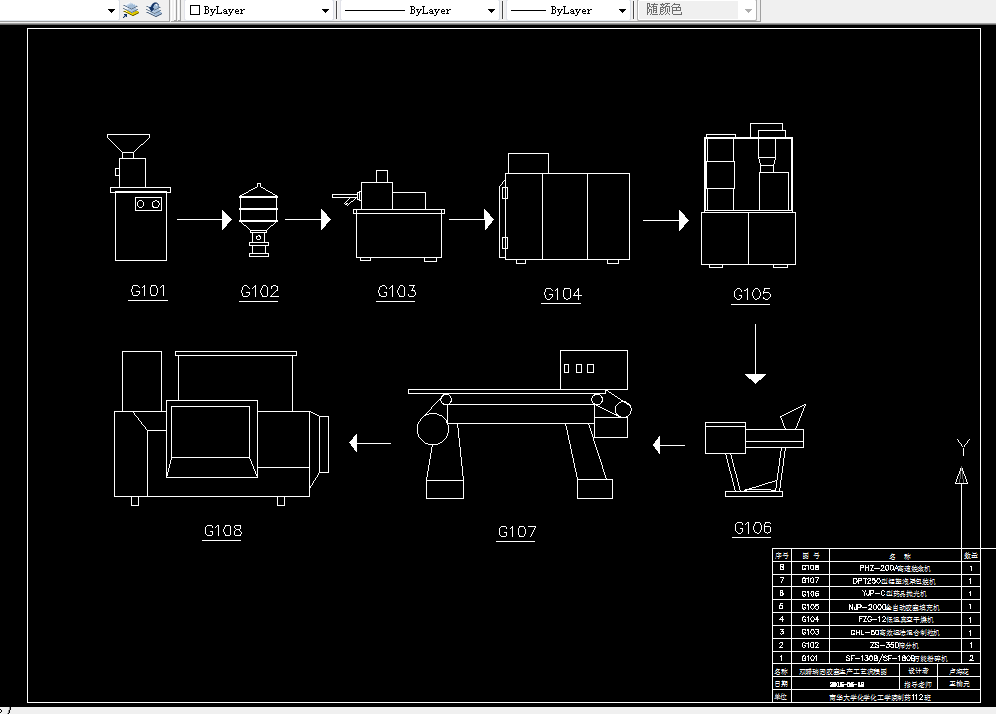Click the G103 label under the granulator

click(x=396, y=292)
